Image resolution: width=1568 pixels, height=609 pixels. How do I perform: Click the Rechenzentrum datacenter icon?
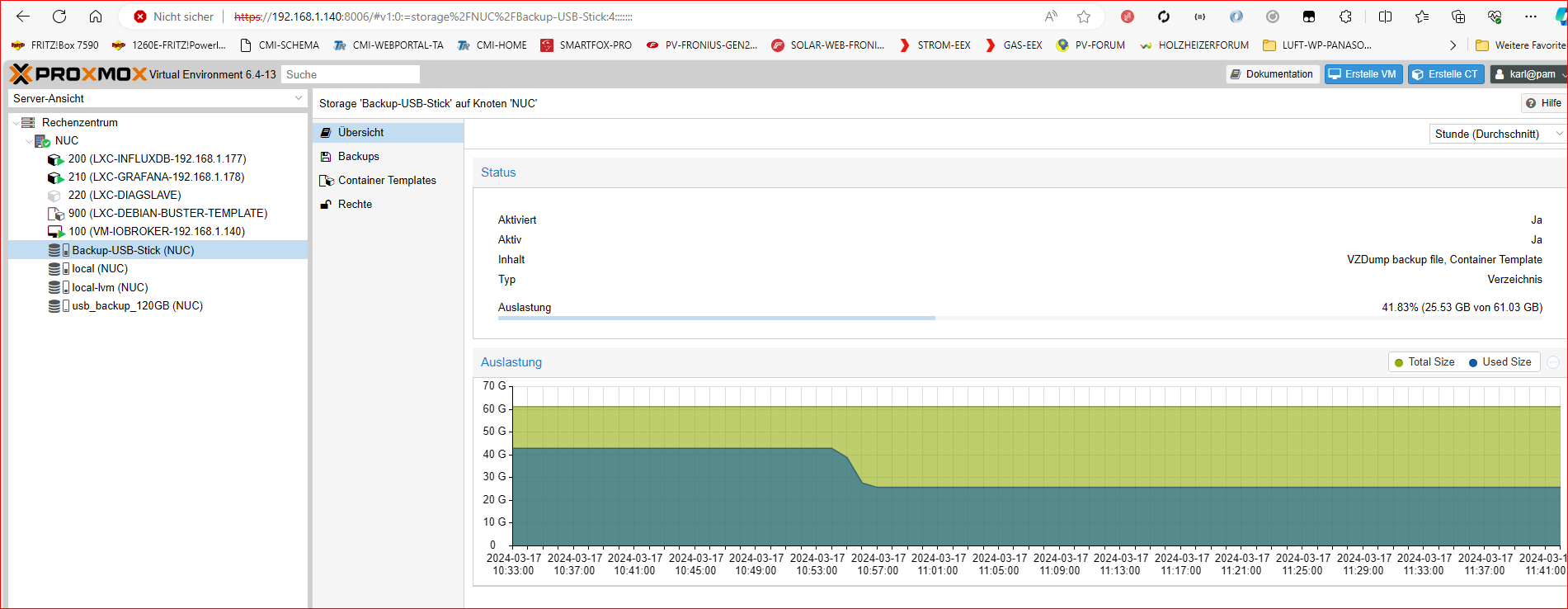pyautogui.click(x=28, y=122)
